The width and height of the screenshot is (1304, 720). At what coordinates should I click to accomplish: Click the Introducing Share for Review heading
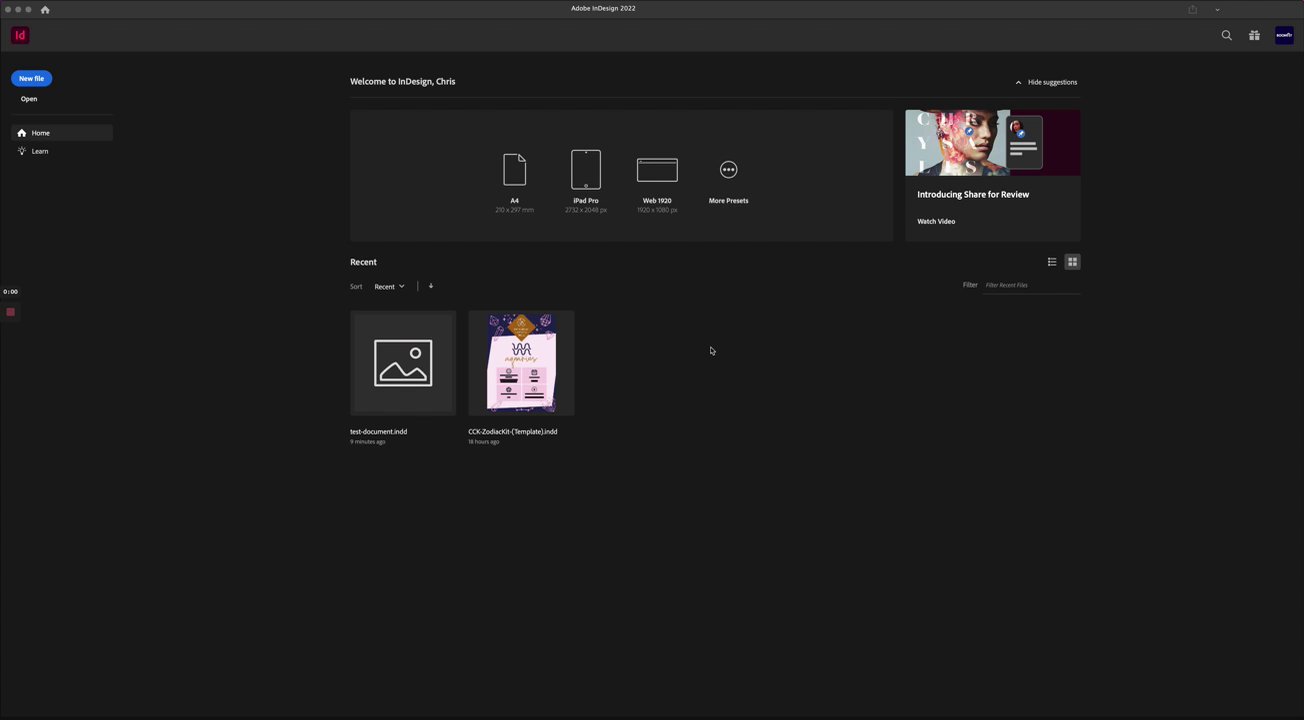[x=973, y=195]
